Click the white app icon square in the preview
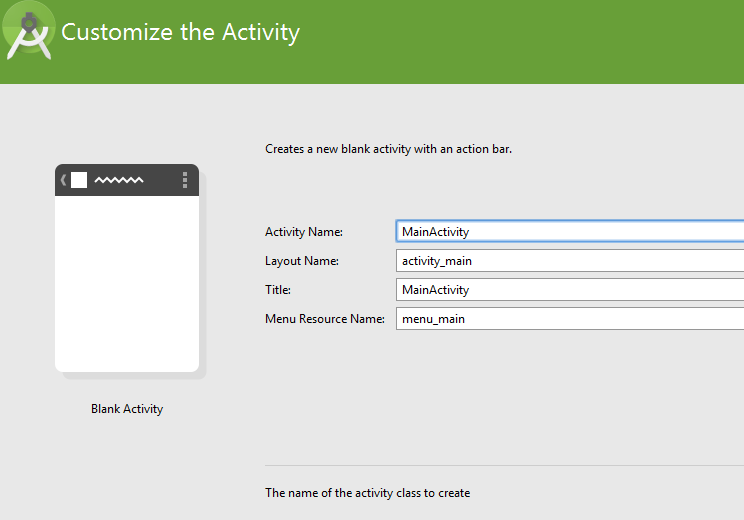The width and height of the screenshot is (744, 520). (x=79, y=180)
